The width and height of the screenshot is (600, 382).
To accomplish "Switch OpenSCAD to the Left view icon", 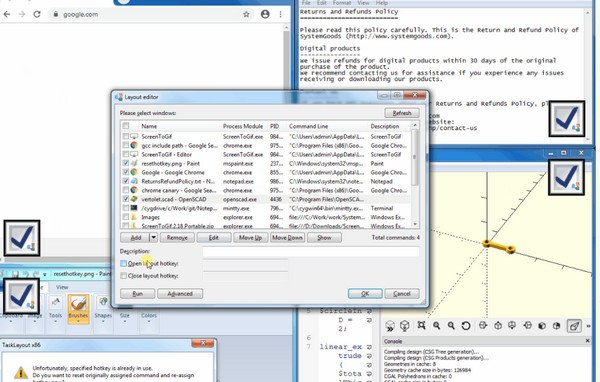I will pos(528,326).
